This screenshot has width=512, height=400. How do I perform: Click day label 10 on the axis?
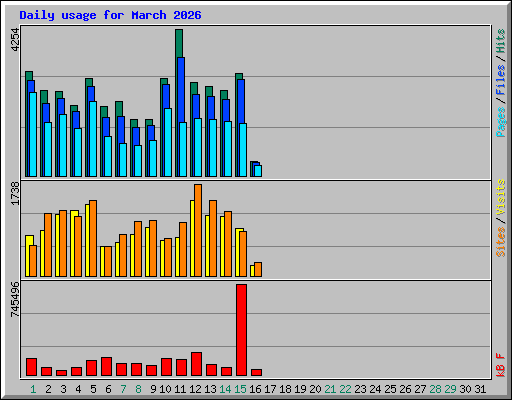[x=165, y=389]
